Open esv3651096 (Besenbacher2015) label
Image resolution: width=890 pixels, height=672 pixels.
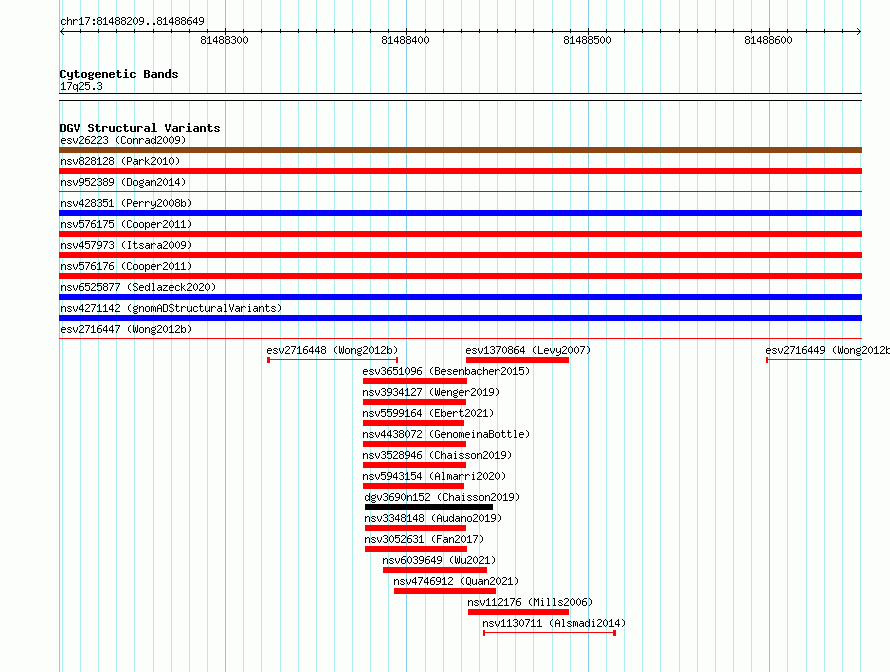[x=446, y=371]
